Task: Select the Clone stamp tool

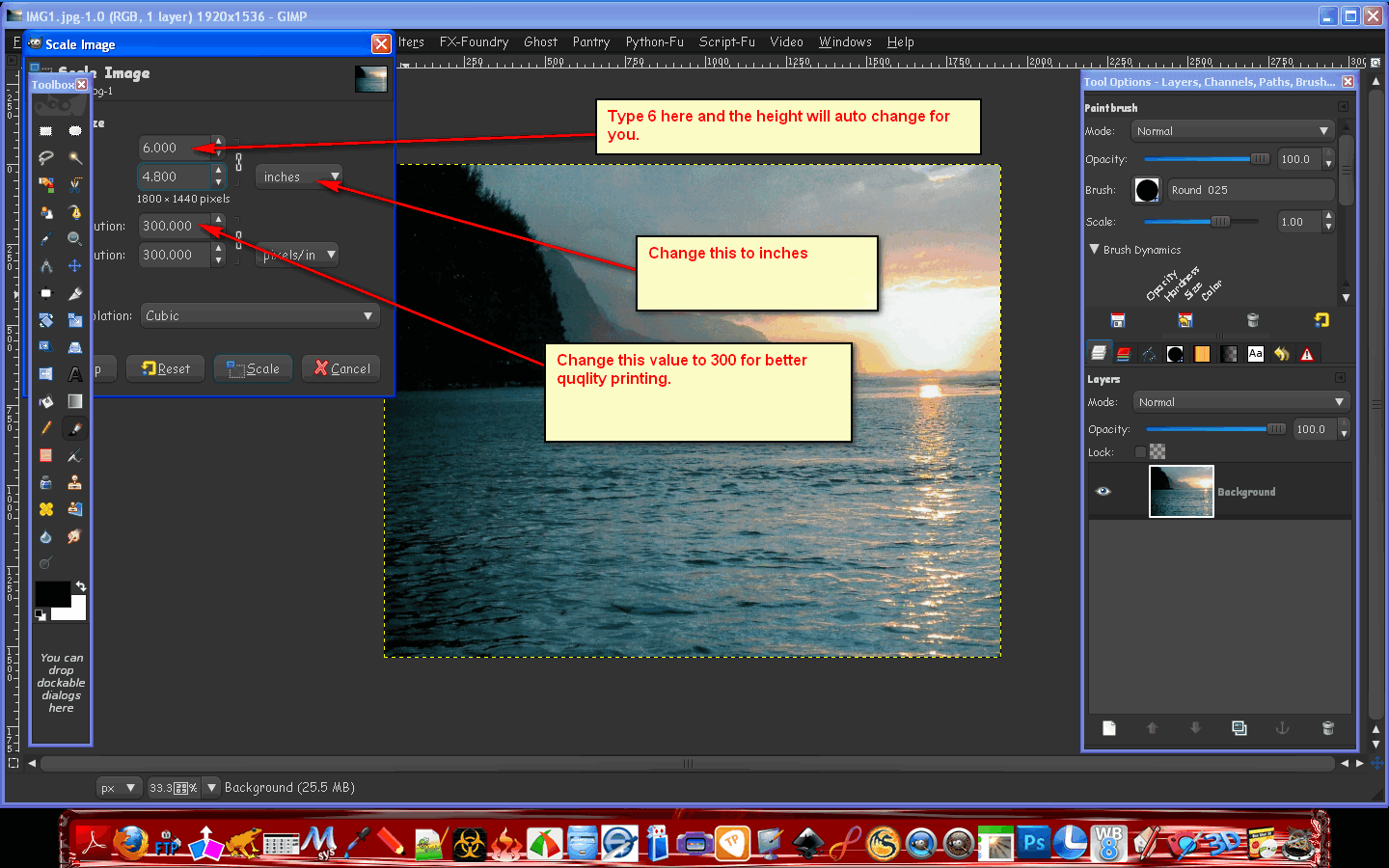Action: (74, 482)
